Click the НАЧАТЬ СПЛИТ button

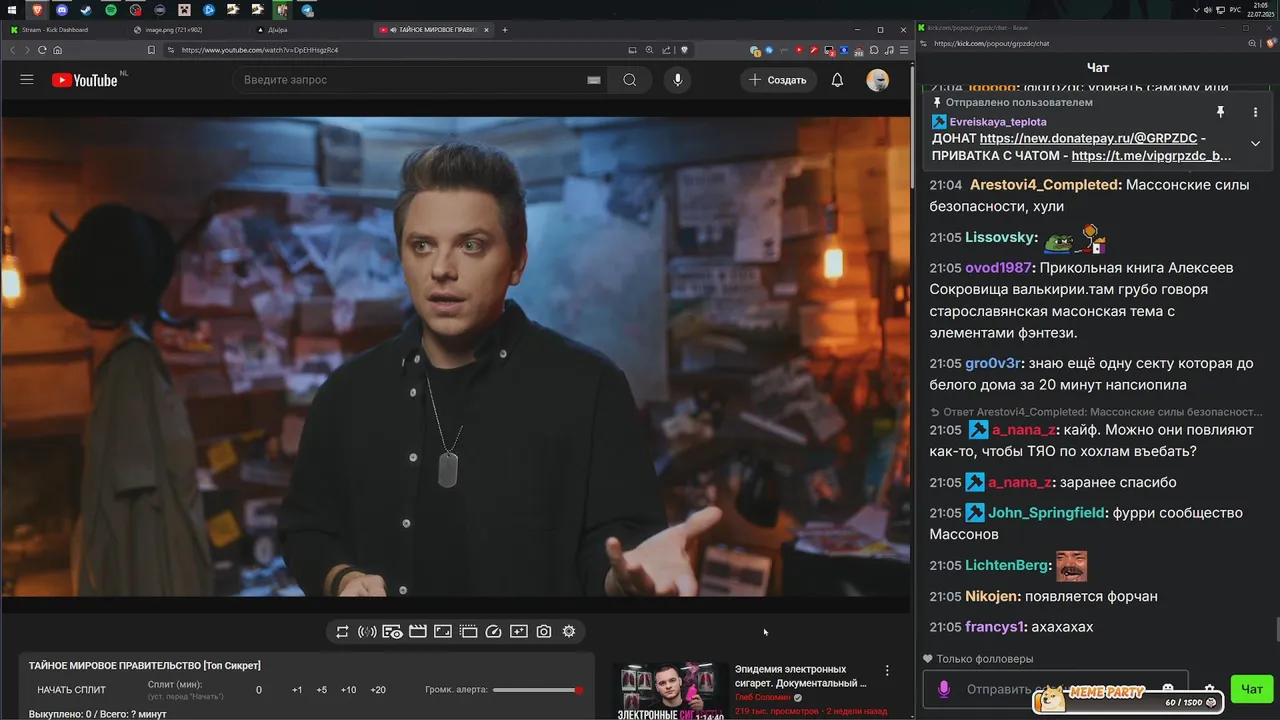point(71,690)
